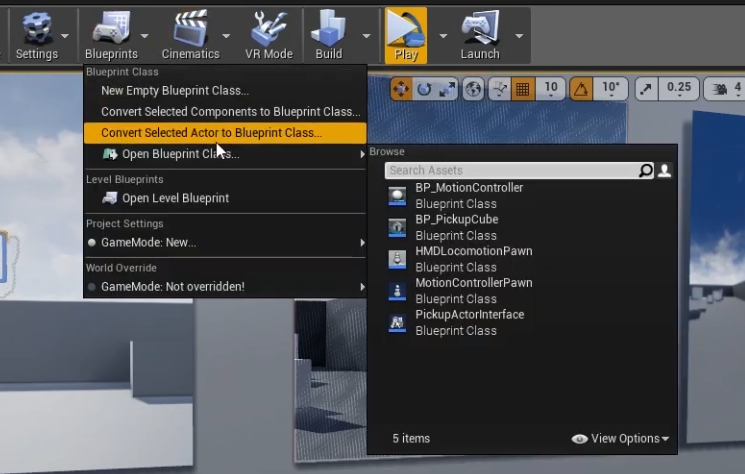Toggle grid snapping in viewport
Image resolution: width=745 pixels, height=474 pixels.
523,89
